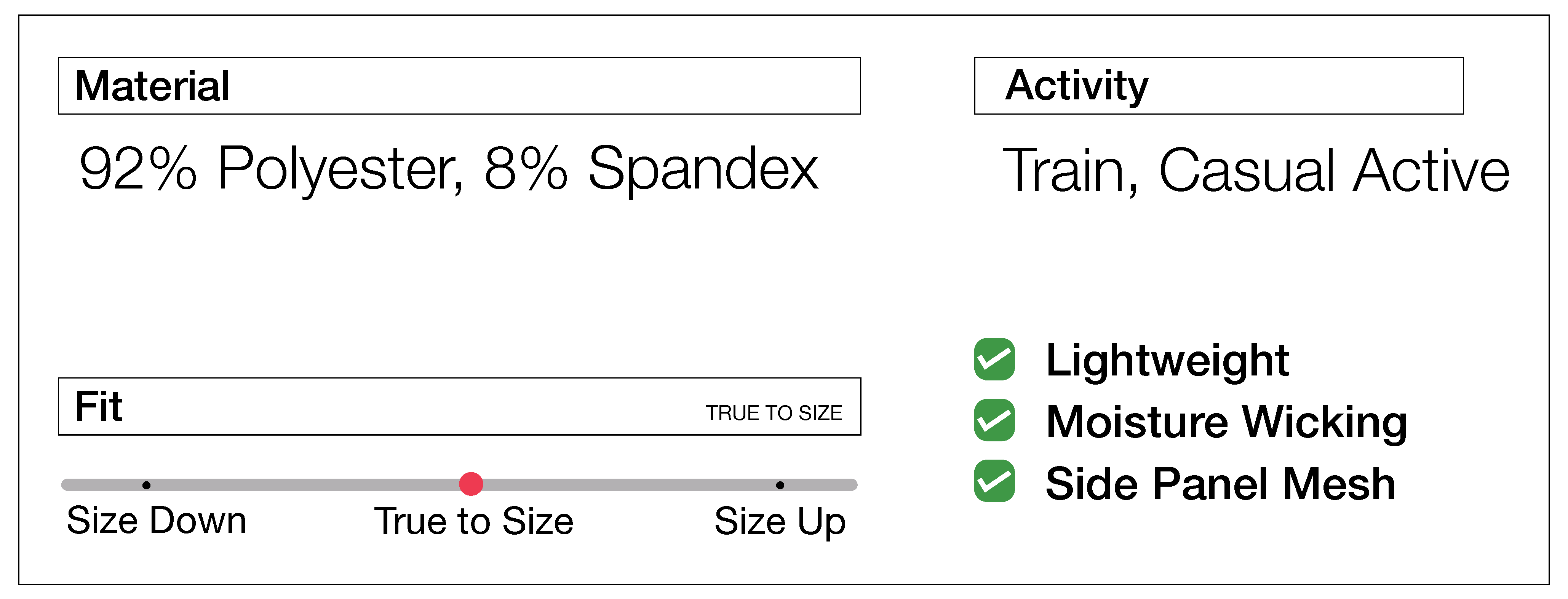Select the Activity header box

[1218, 86]
